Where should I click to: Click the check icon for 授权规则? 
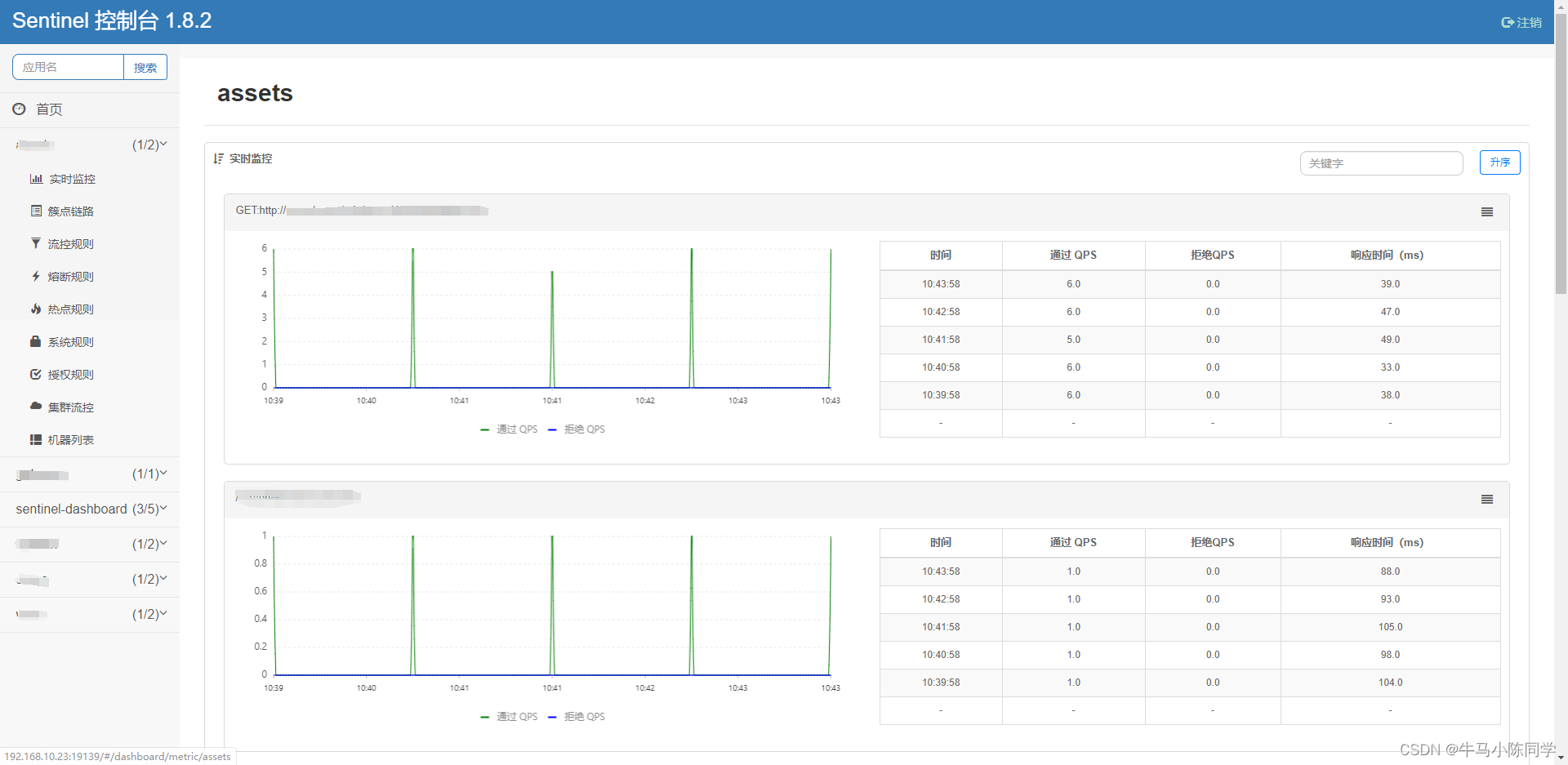pyautogui.click(x=36, y=374)
